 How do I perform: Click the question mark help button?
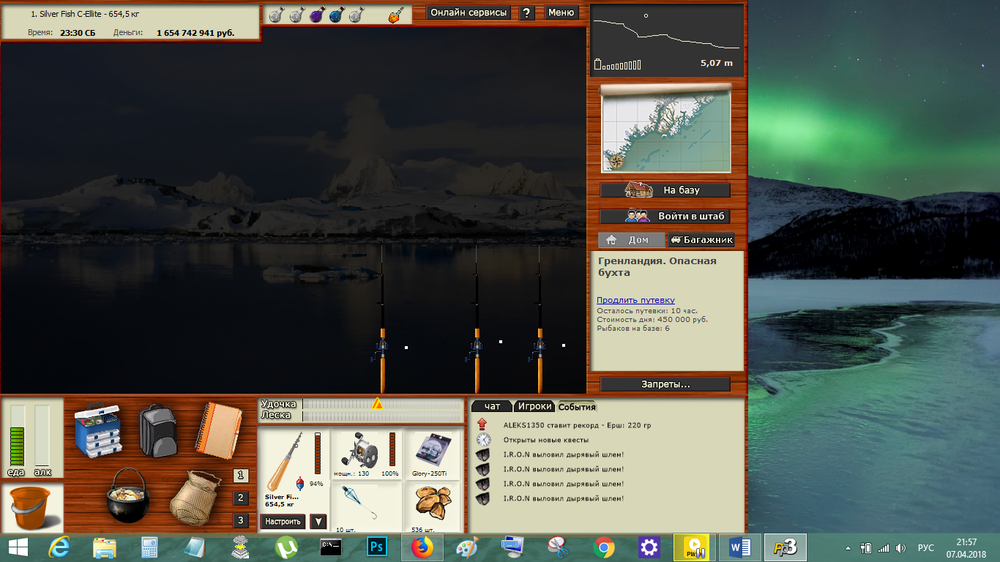(526, 13)
